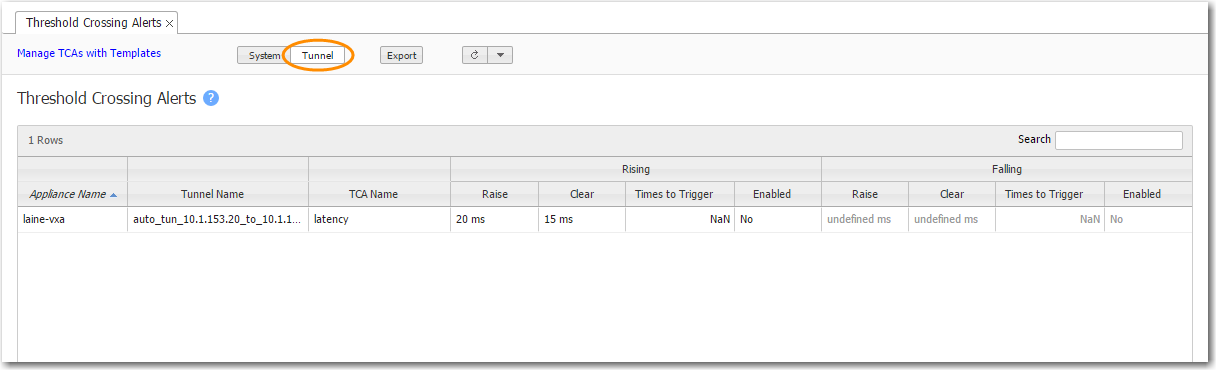The height and width of the screenshot is (370, 1216).
Task: Sort by Tunnel Name column
Action: point(218,194)
